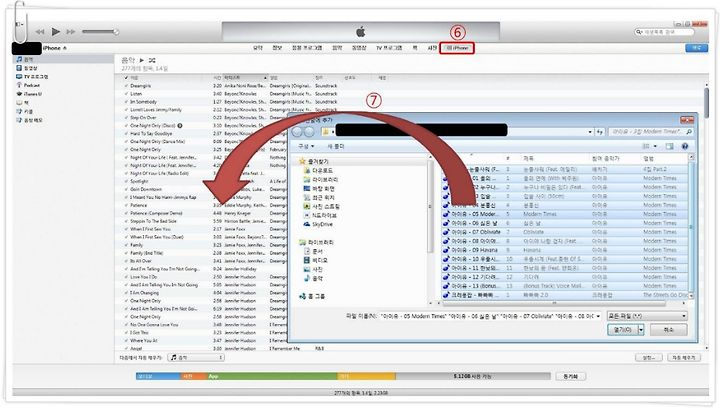Go back in the file dialog
Screen dimensions: 720x410
click(297, 132)
